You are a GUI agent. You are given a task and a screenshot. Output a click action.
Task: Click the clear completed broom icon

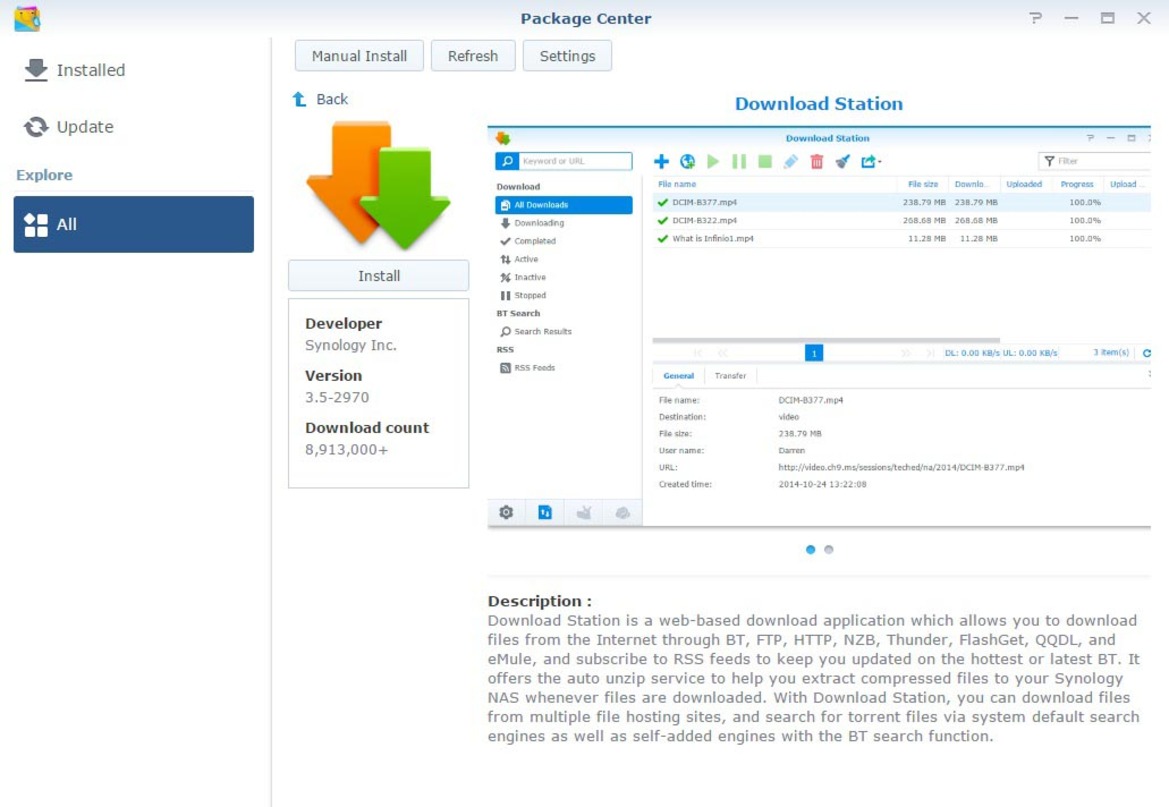842,161
